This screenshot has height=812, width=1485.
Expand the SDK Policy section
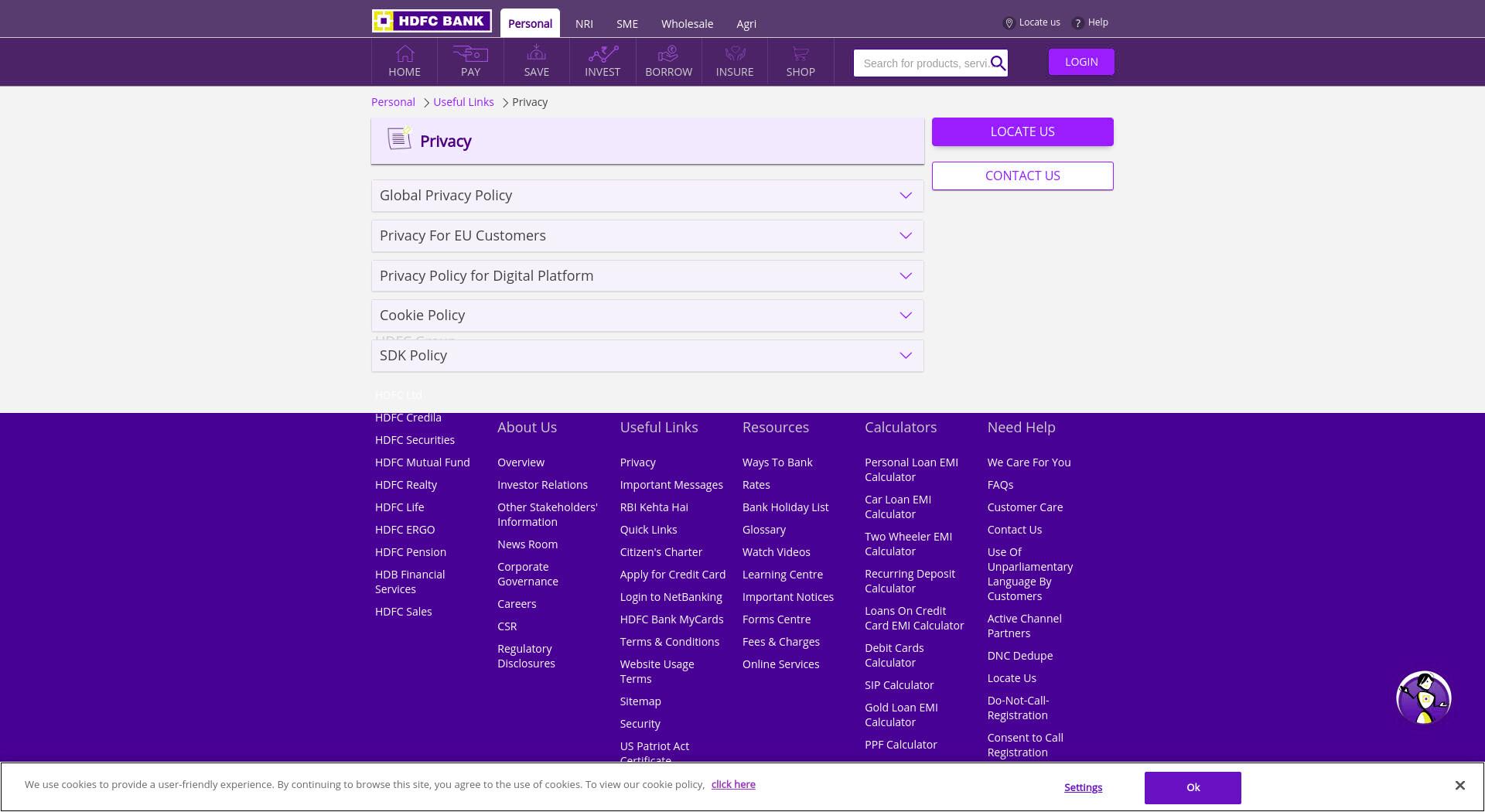[647, 356]
